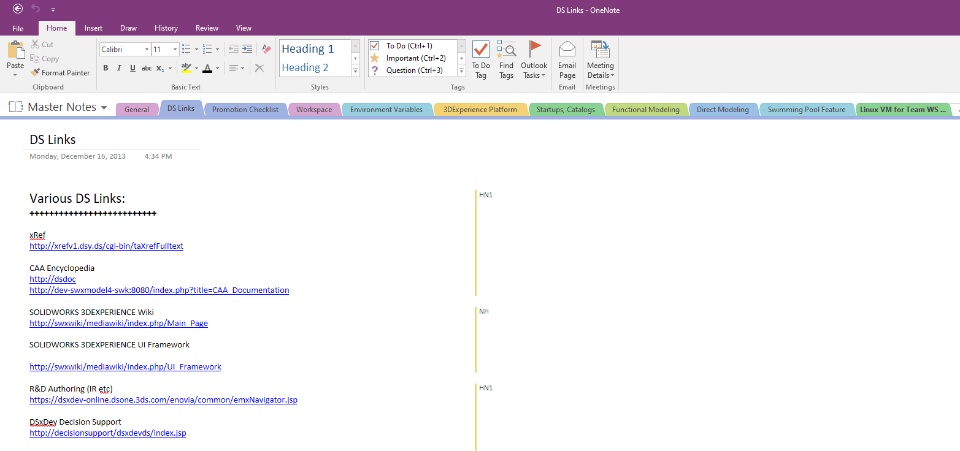Click the Delete X icon
Viewport: 960px width, 451px height.
tap(259, 69)
